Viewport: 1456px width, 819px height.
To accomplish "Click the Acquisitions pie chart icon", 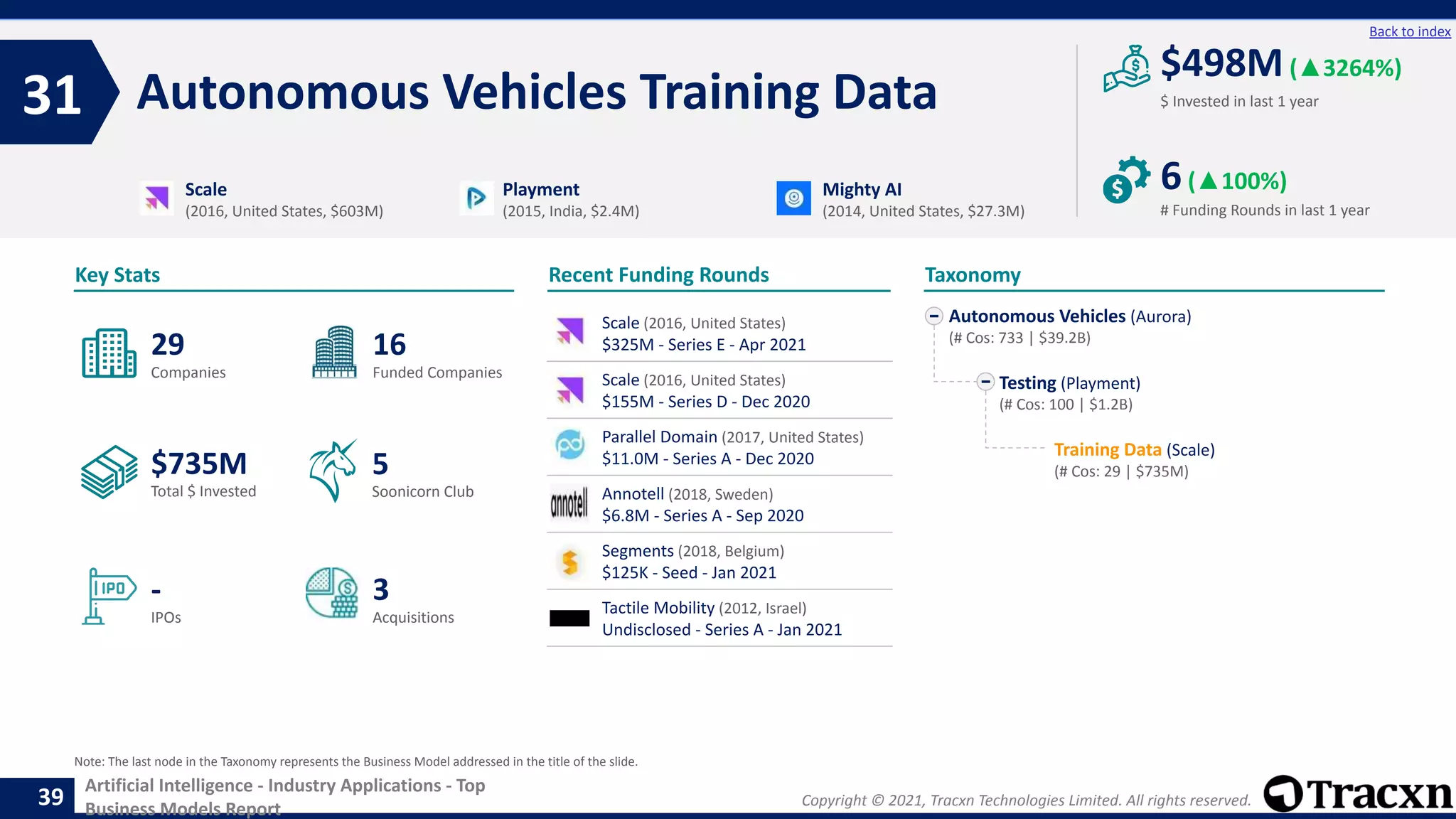I will (x=332, y=592).
